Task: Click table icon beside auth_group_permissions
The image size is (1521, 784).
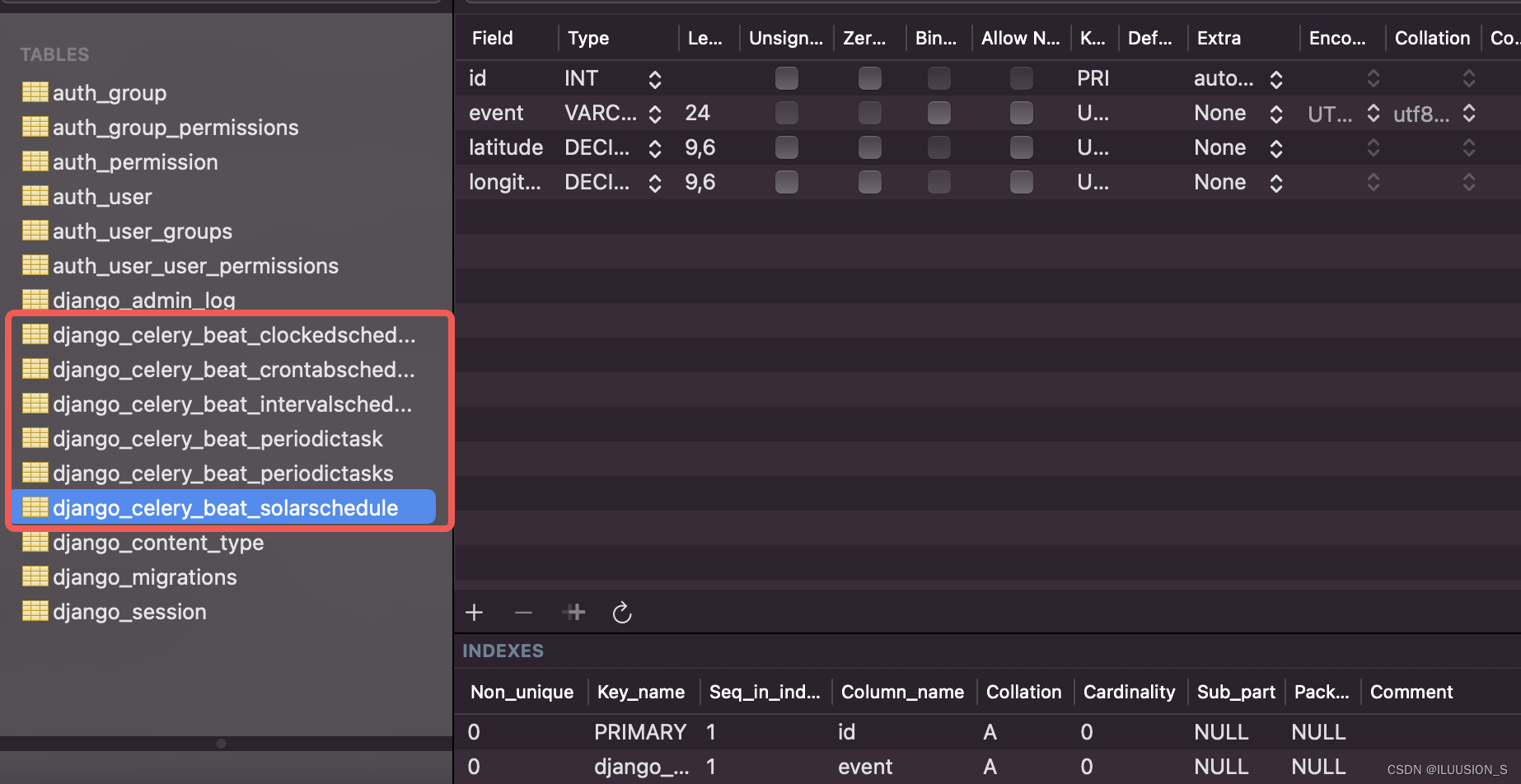Action: [x=35, y=127]
